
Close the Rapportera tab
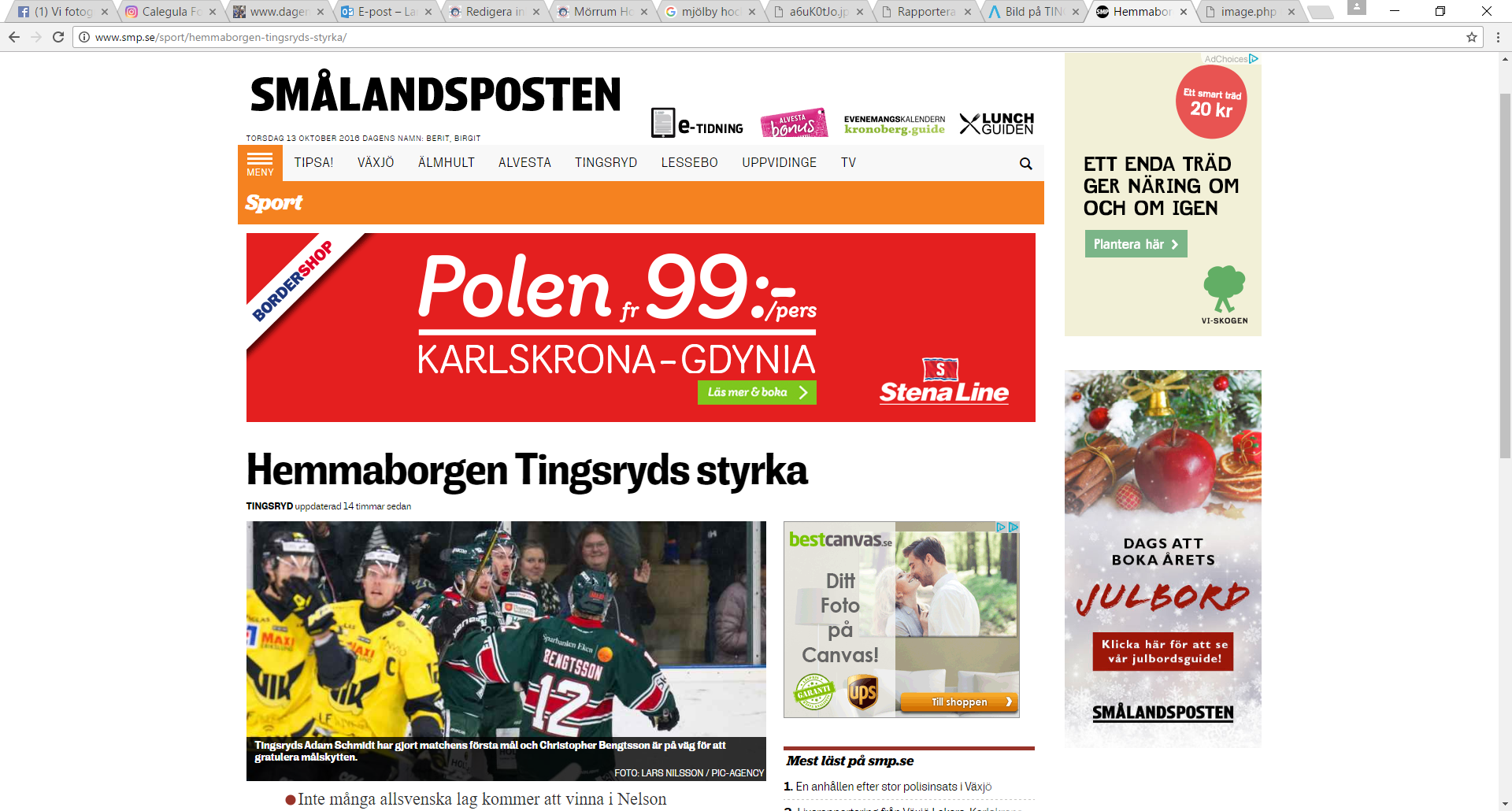(x=968, y=12)
